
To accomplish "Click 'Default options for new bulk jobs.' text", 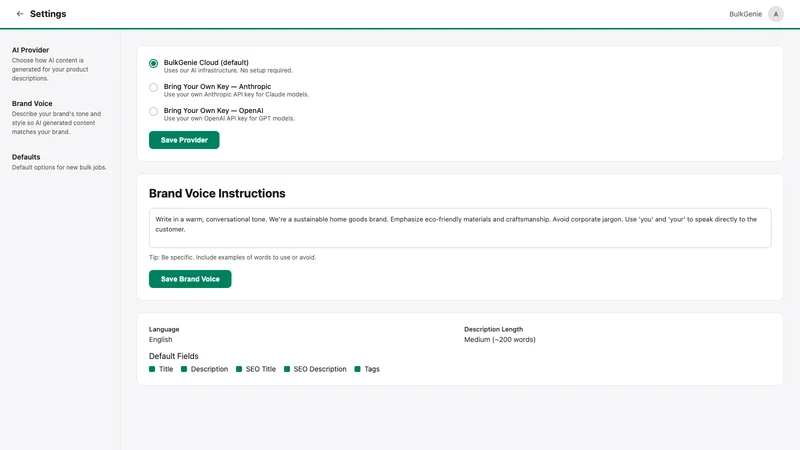I will pyautogui.click(x=59, y=167).
